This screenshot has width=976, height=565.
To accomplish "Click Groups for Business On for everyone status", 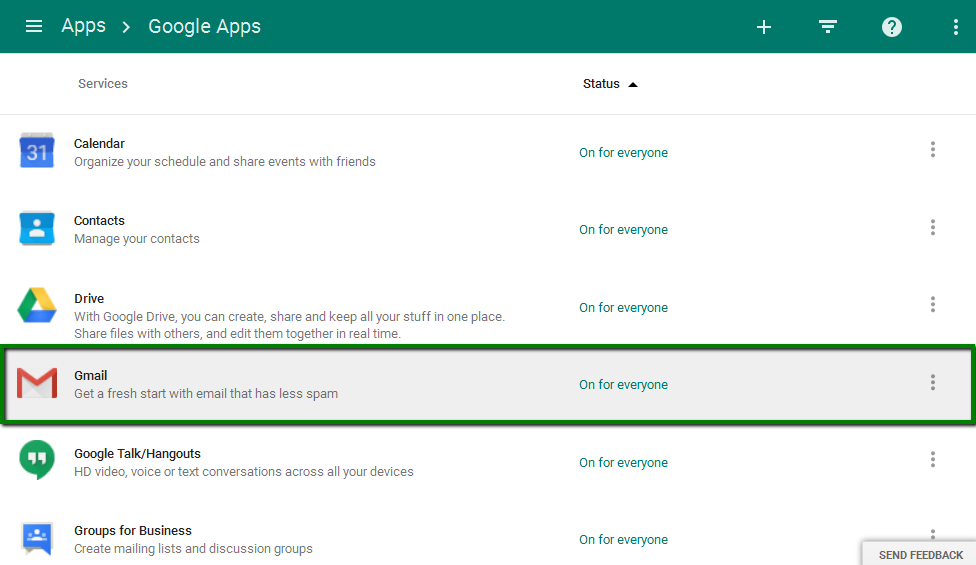I will click(623, 539).
